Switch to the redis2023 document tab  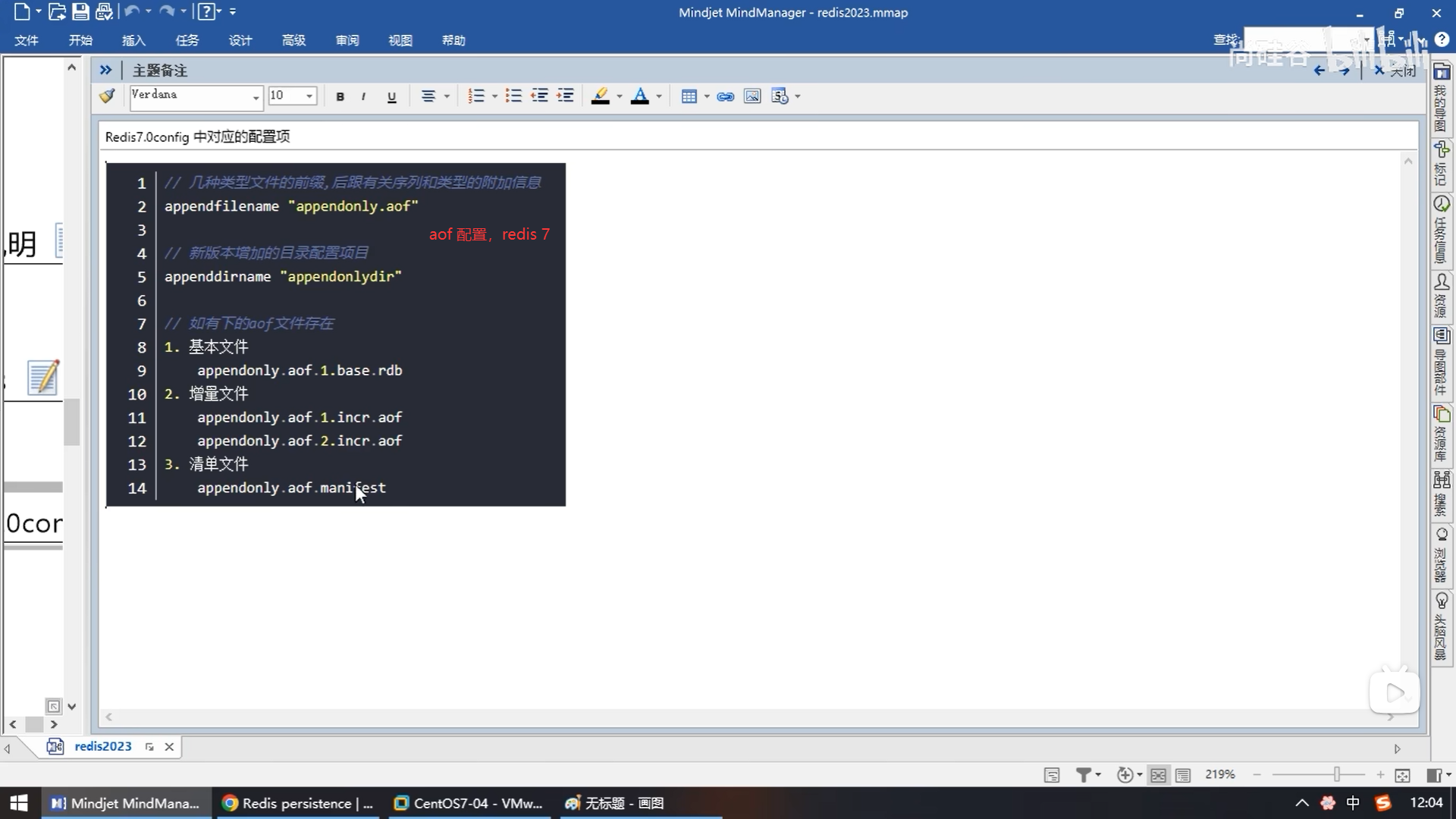[102, 746]
